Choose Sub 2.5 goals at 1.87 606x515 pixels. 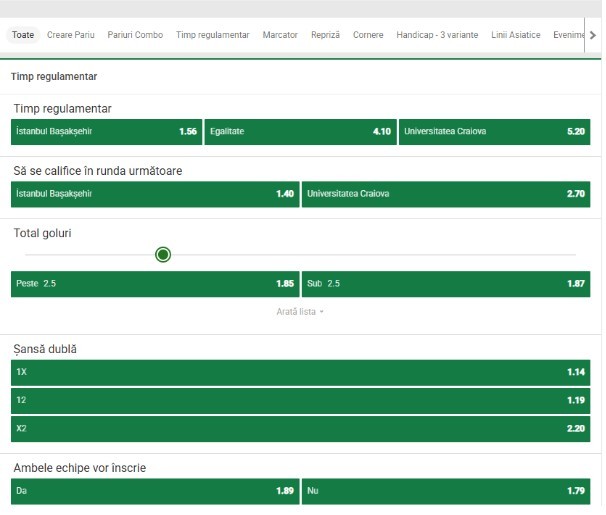[x=446, y=284]
